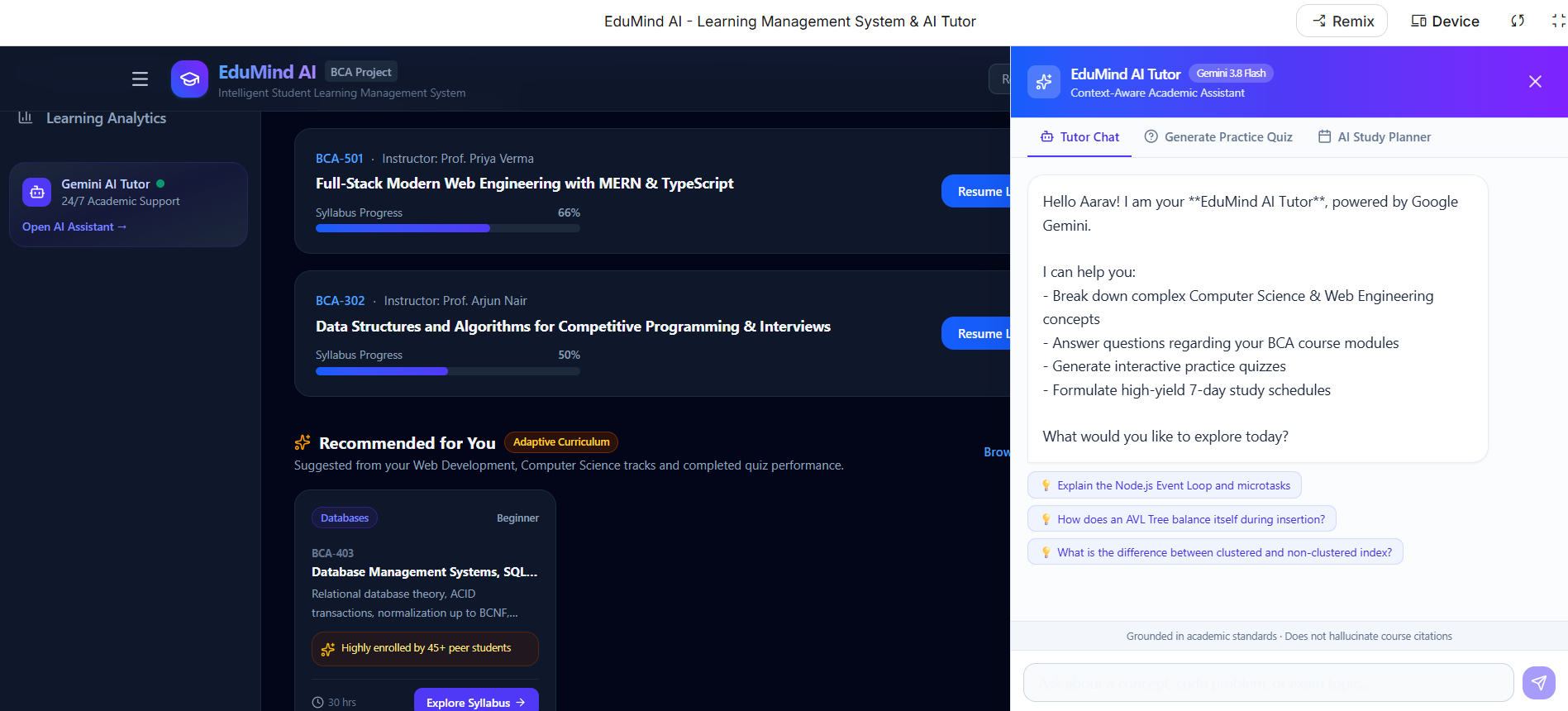Click the fullscreen icon in the top bar
The image size is (1568, 711).
click(1559, 21)
